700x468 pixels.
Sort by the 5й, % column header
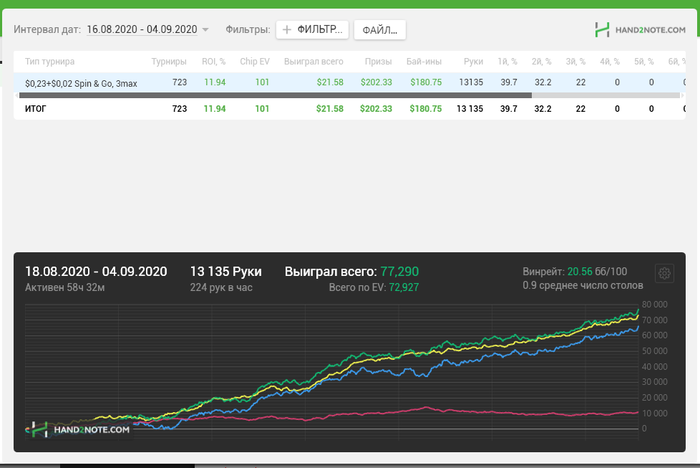point(644,62)
